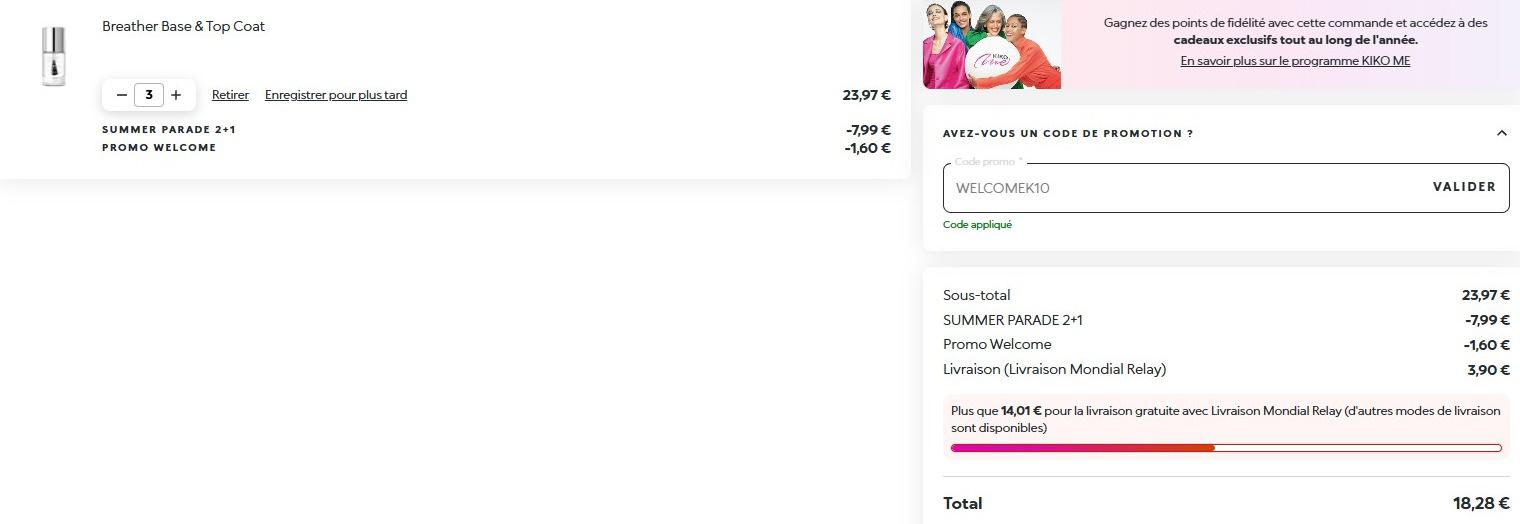This screenshot has height=524, width=1520.
Task: Open the Breather Base & Top Coat thumbnail
Action: pyautogui.click(x=53, y=56)
